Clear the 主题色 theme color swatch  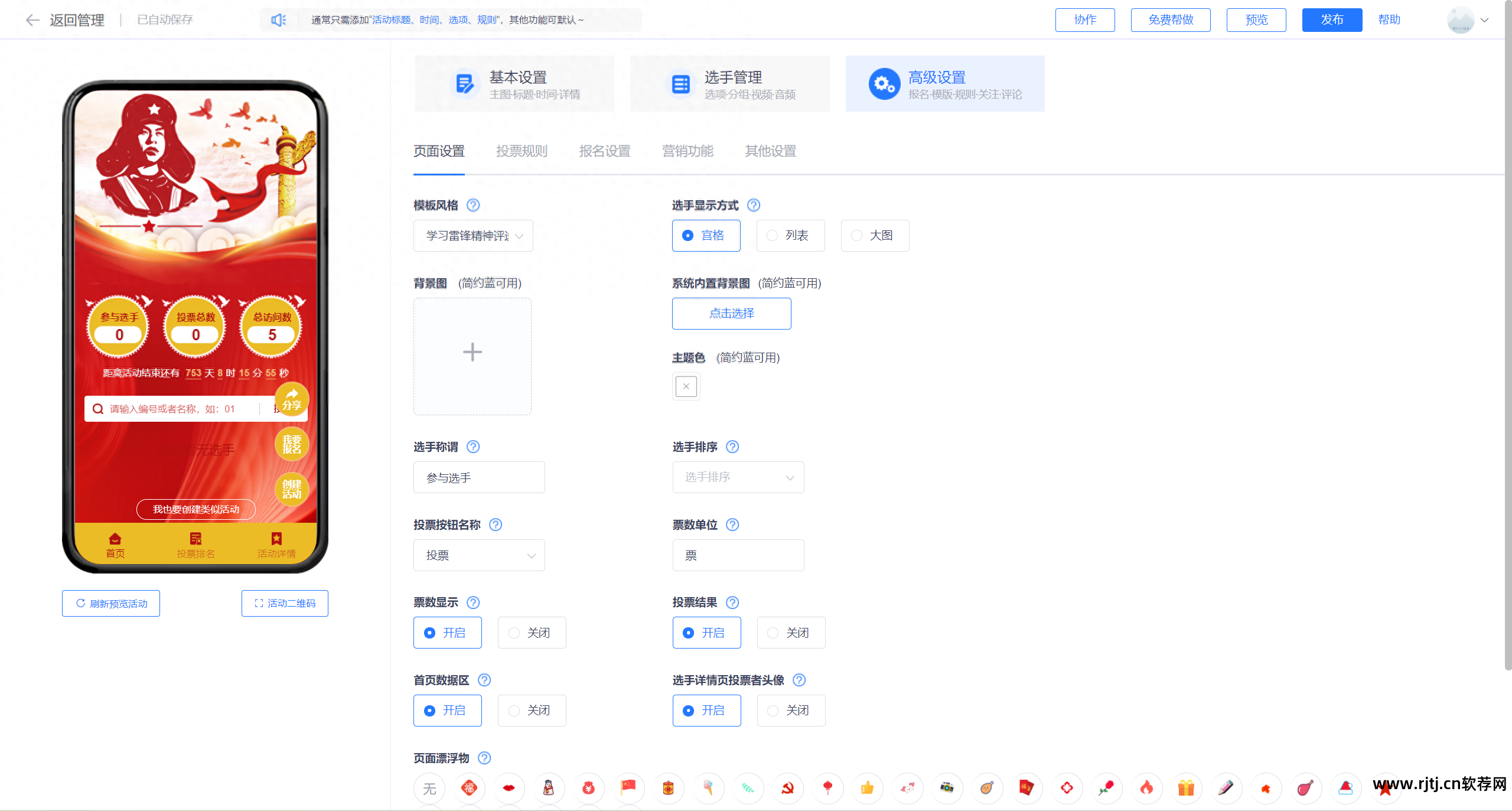pos(685,386)
